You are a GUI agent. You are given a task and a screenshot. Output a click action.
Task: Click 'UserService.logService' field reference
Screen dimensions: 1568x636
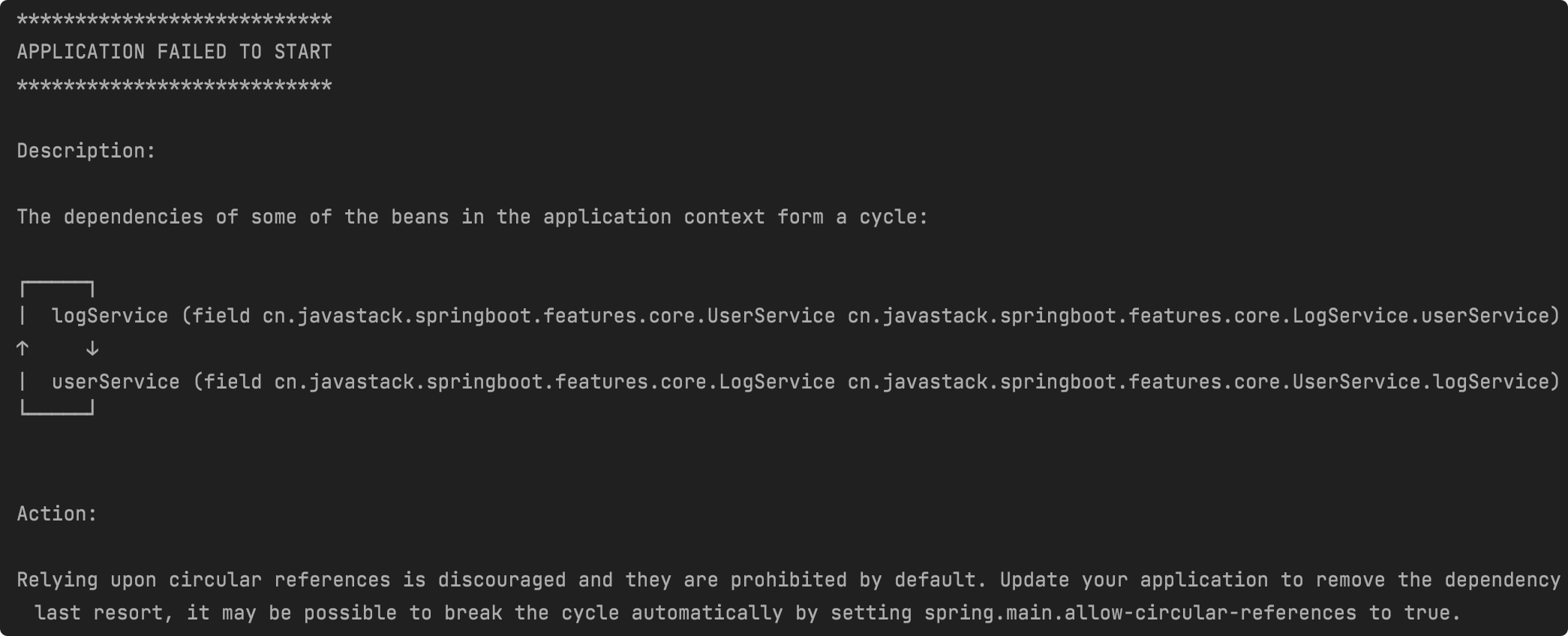click(1420, 382)
